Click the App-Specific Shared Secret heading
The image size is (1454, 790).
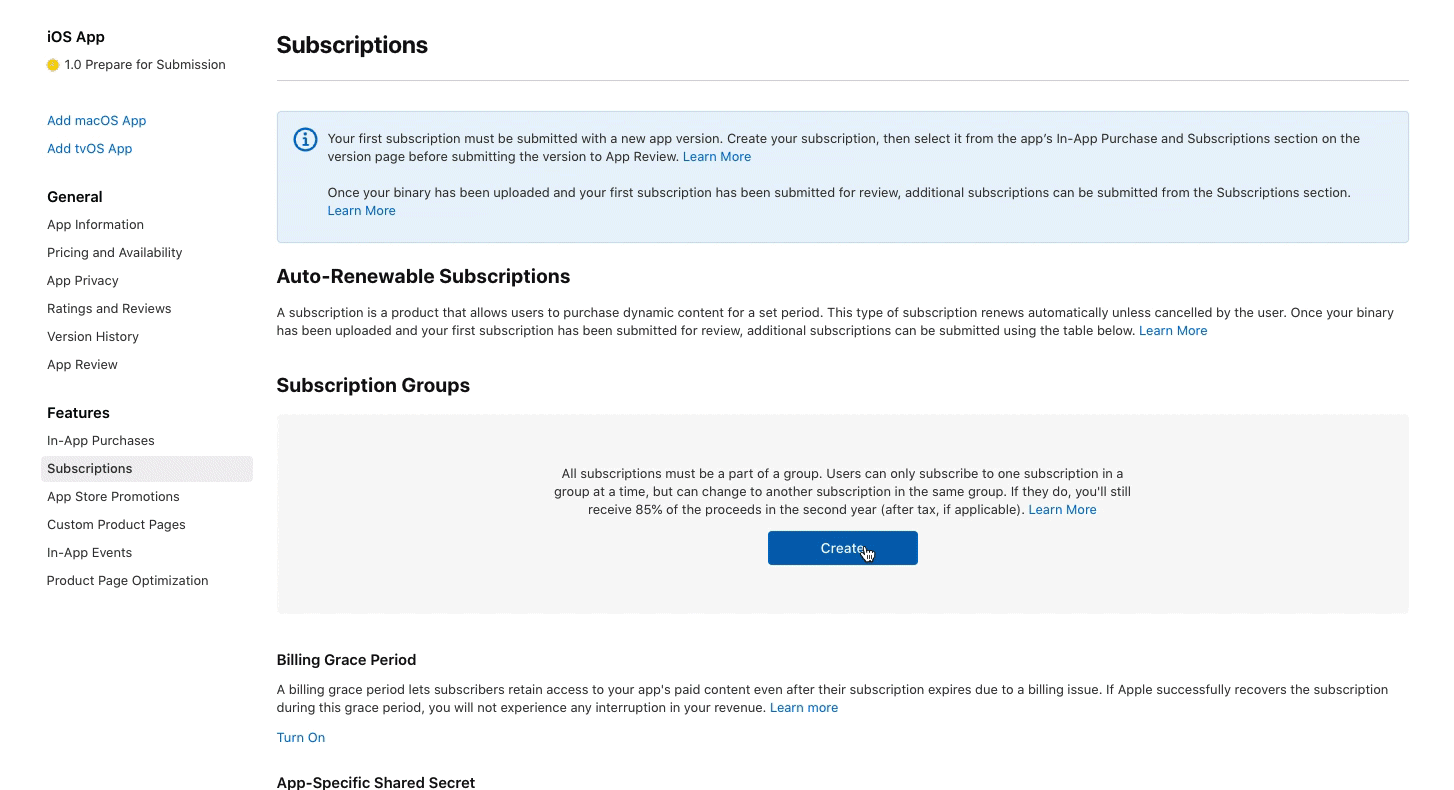pos(376,782)
